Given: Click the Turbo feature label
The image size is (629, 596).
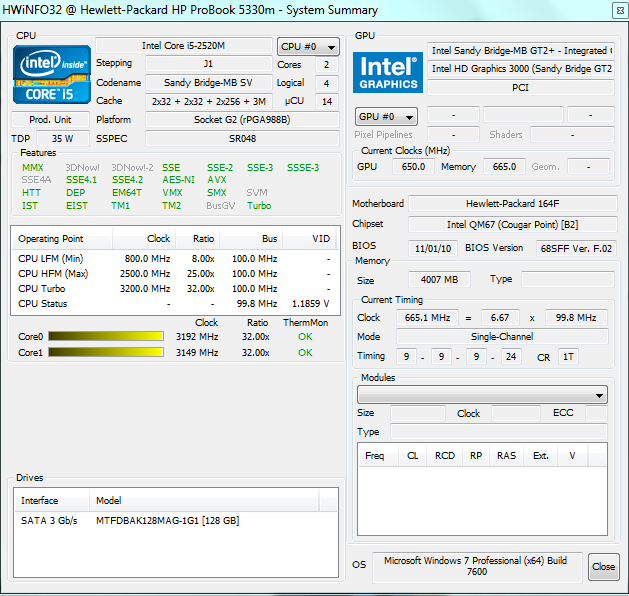Looking at the screenshot, I should (x=259, y=205).
